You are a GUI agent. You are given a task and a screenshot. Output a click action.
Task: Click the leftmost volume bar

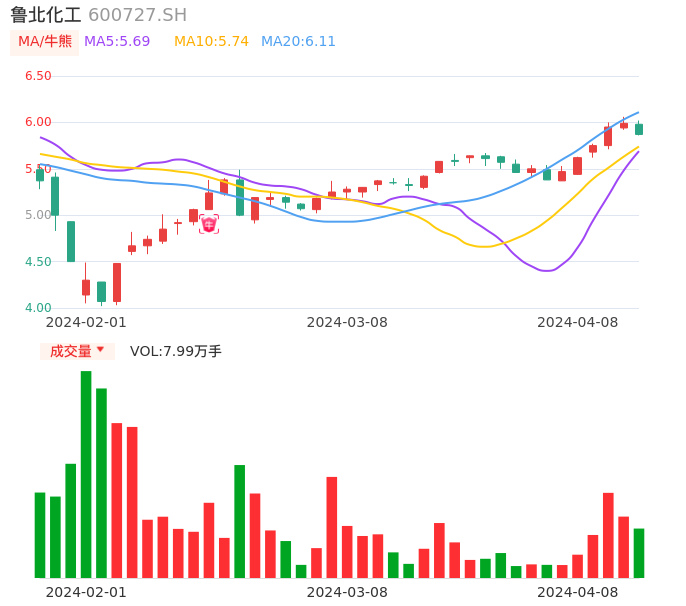click(40, 535)
